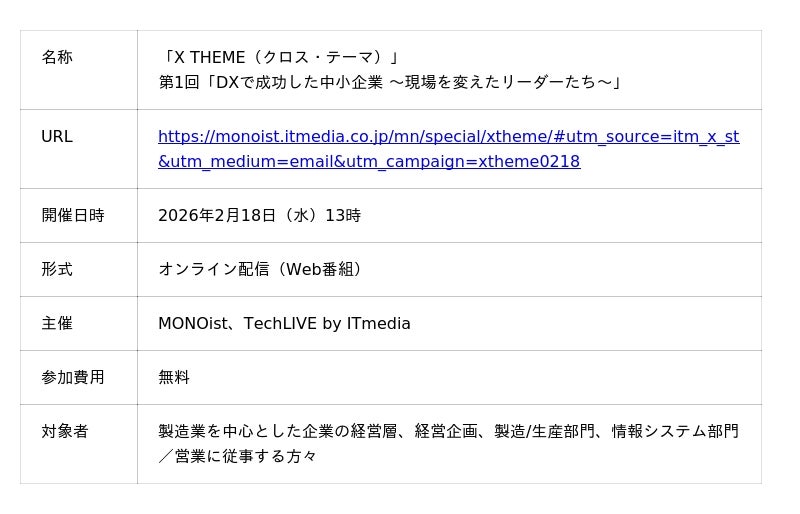Click the 形式 row label
Image resolution: width=800 pixels, height=514 pixels.
point(57,269)
